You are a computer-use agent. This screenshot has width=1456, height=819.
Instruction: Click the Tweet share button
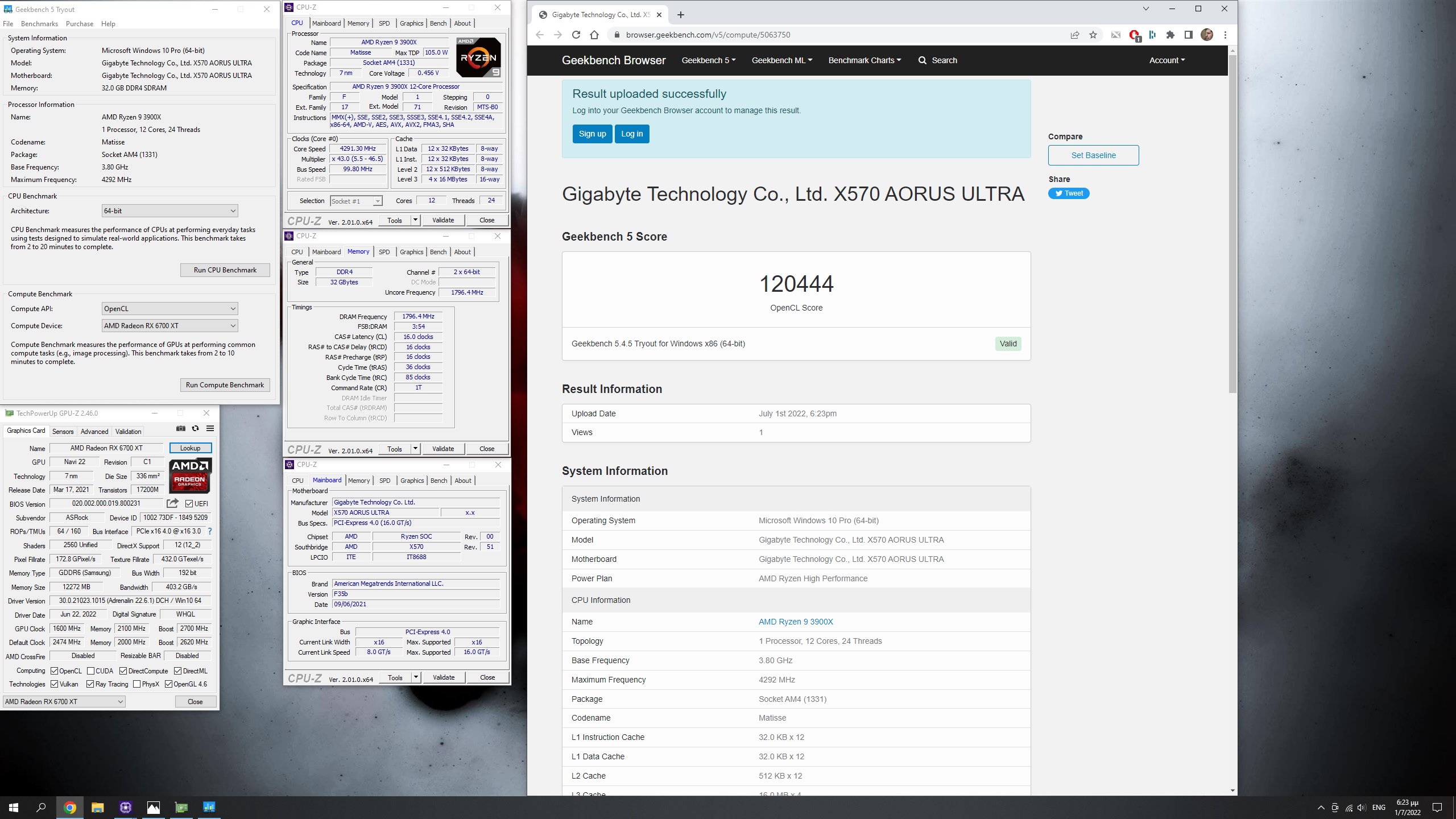(x=1069, y=193)
